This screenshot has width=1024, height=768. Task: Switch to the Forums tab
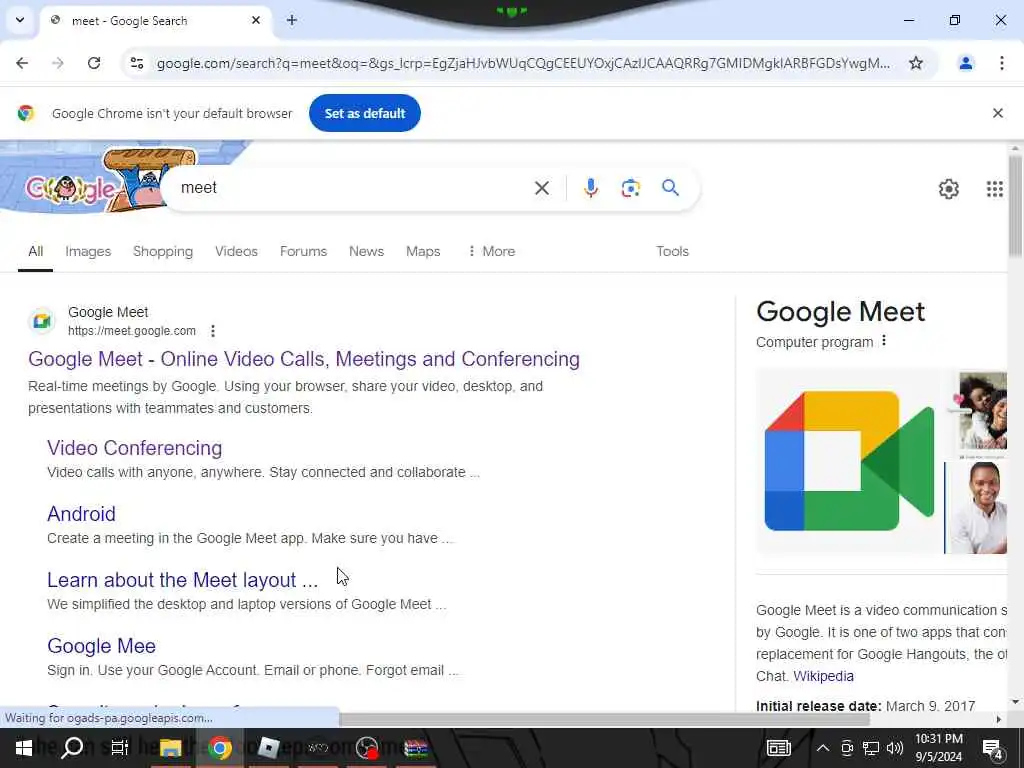pyautogui.click(x=303, y=251)
